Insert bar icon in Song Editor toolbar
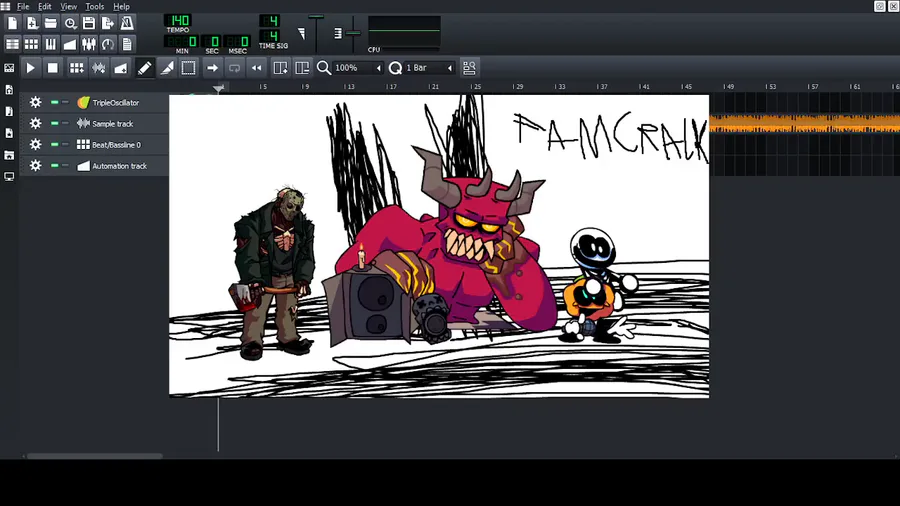Image resolution: width=900 pixels, height=506 pixels. point(280,68)
